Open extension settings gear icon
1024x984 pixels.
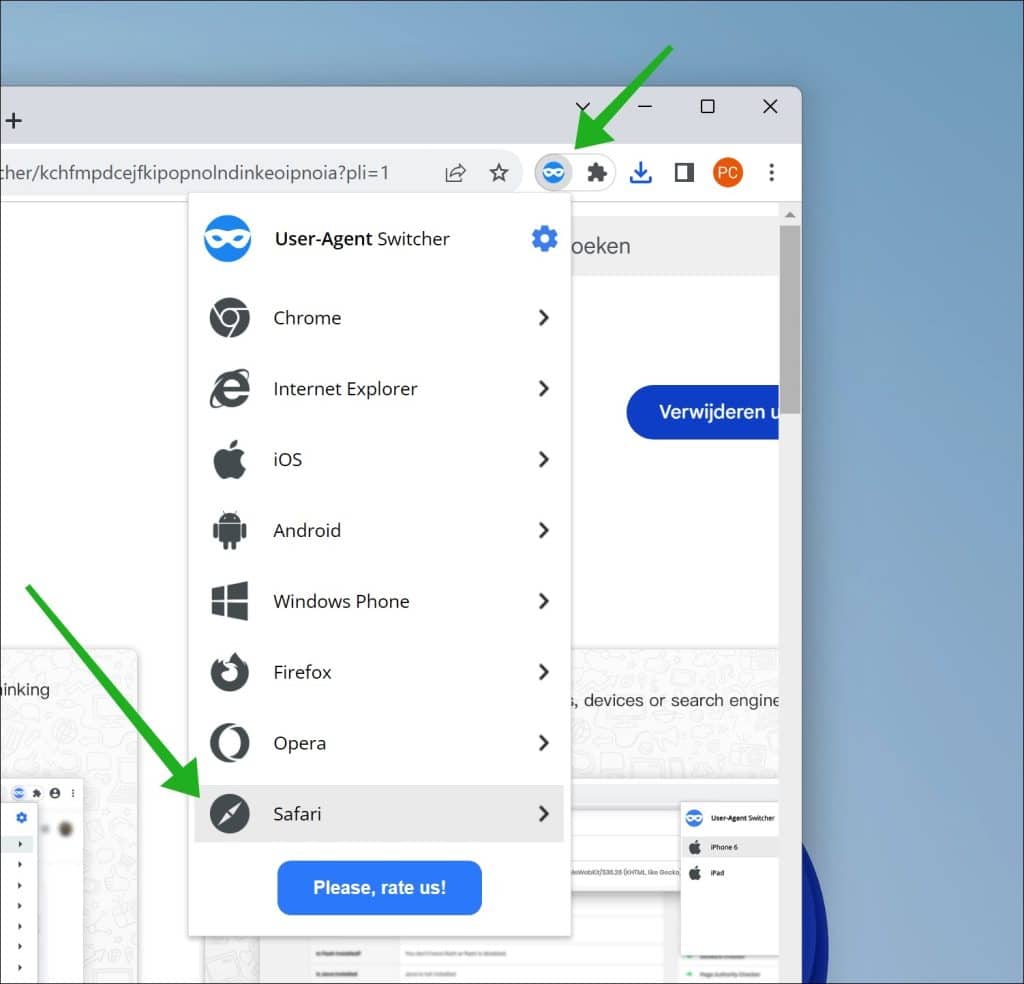pyautogui.click(x=544, y=239)
